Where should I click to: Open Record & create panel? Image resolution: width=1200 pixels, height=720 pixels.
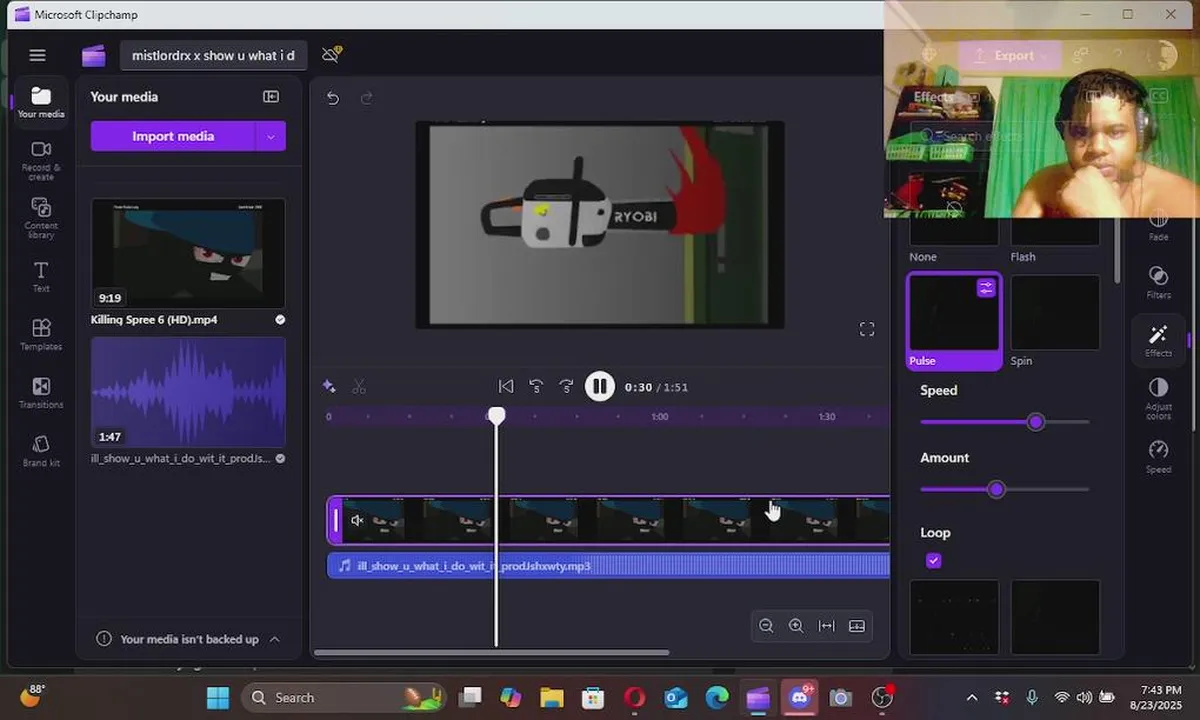(41, 160)
